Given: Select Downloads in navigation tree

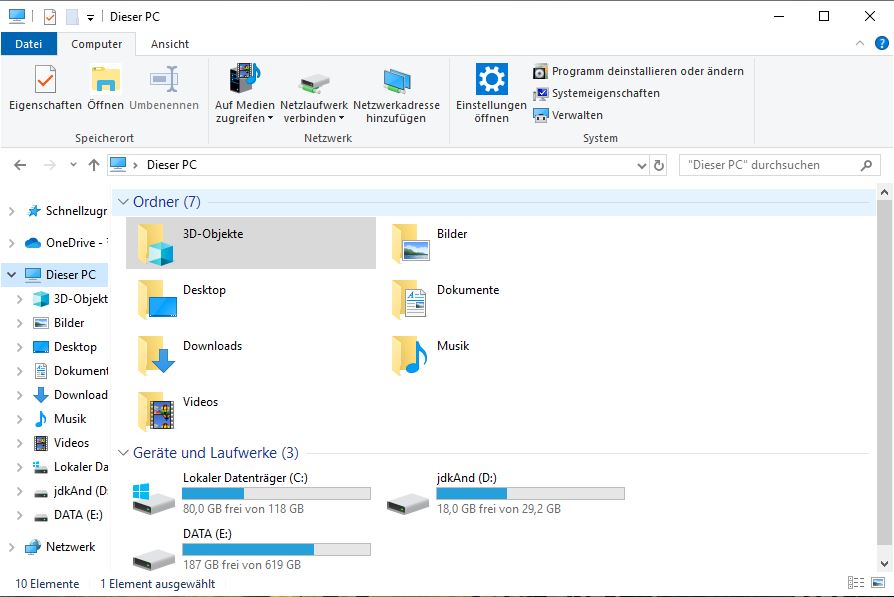Looking at the screenshot, I should click(x=70, y=395).
